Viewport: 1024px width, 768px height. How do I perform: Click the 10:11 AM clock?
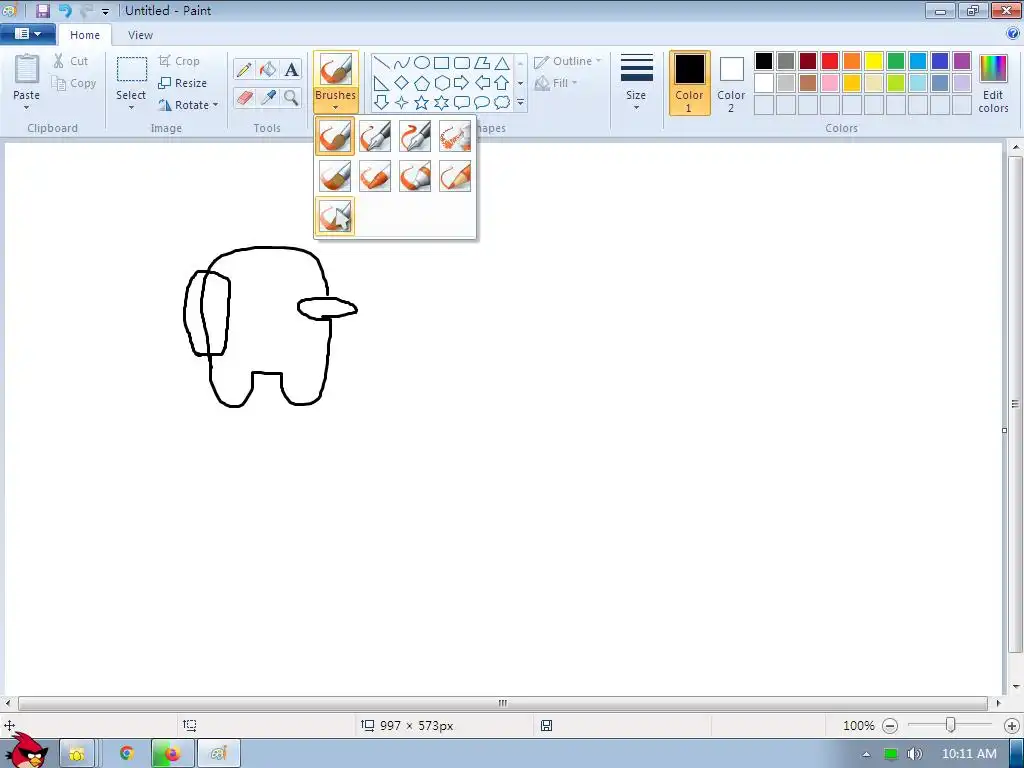969,754
